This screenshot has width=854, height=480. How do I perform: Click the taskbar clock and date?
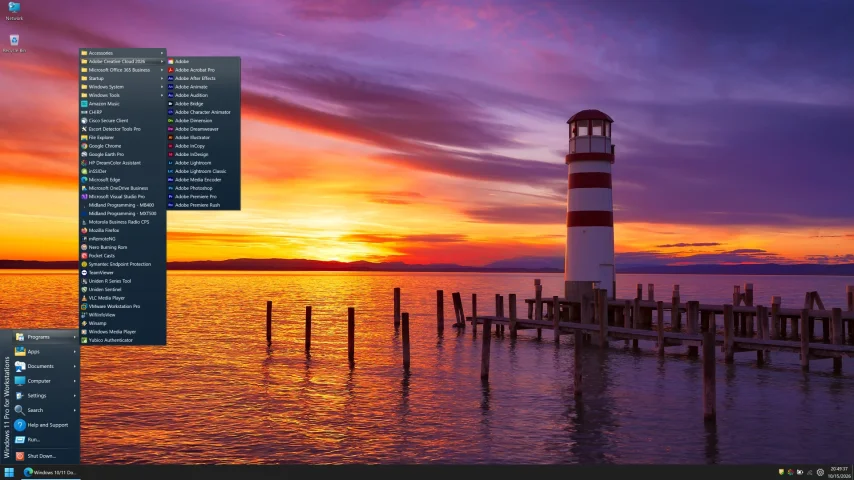point(839,472)
